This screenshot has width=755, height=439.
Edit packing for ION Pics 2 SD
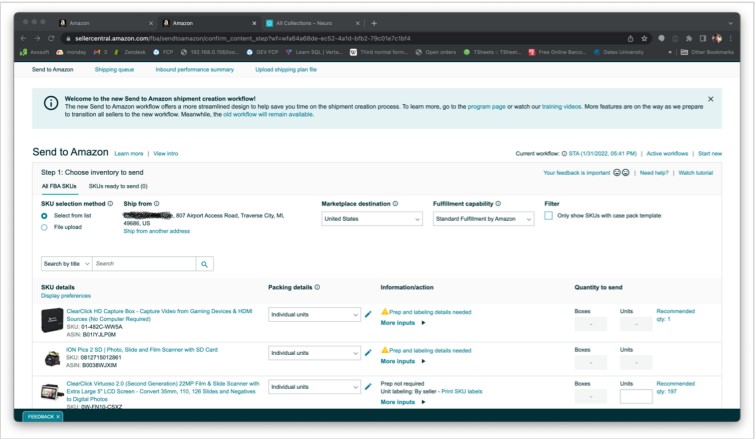tap(368, 353)
